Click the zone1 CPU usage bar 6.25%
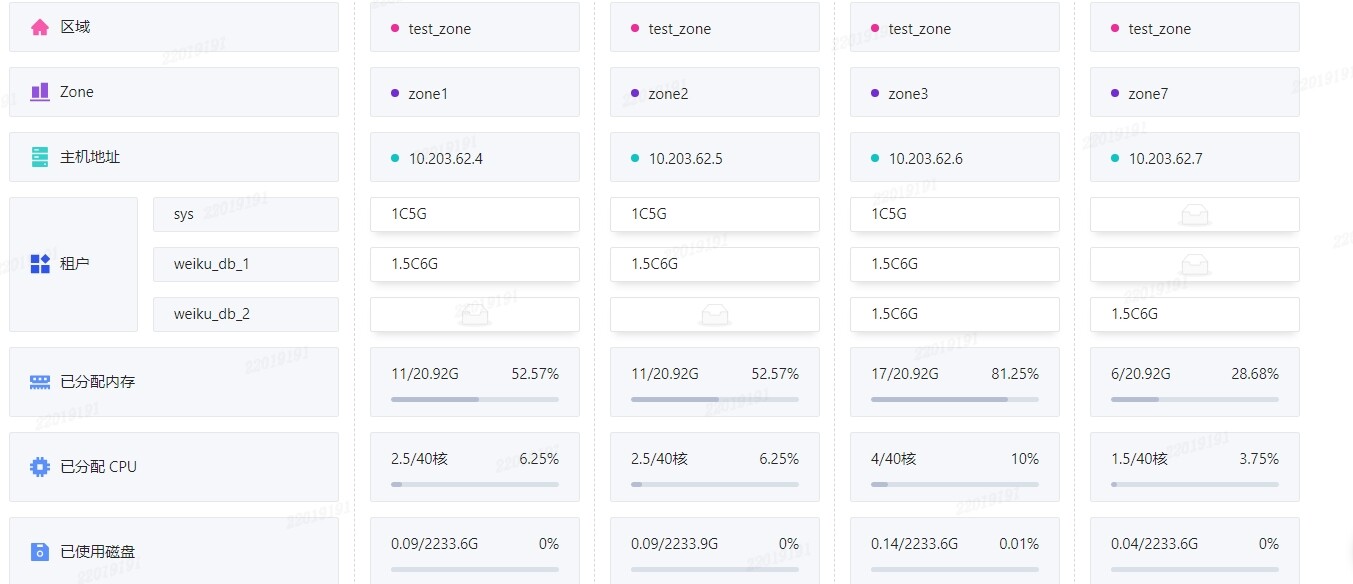 point(475,484)
